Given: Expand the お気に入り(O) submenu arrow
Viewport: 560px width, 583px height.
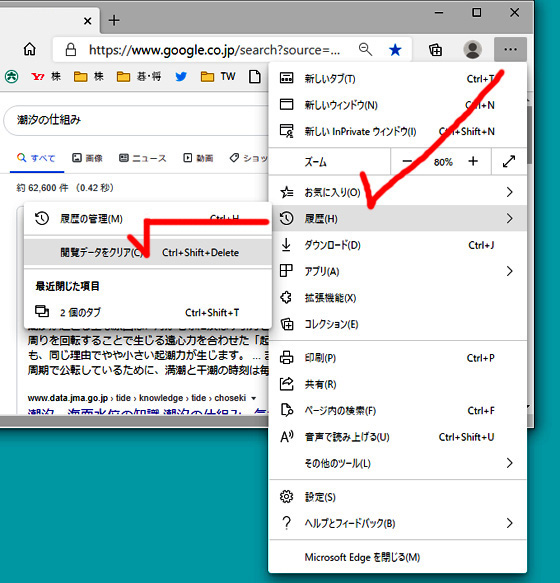Looking at the screenshot, I should pyautogui.click(x=509, y=192).
